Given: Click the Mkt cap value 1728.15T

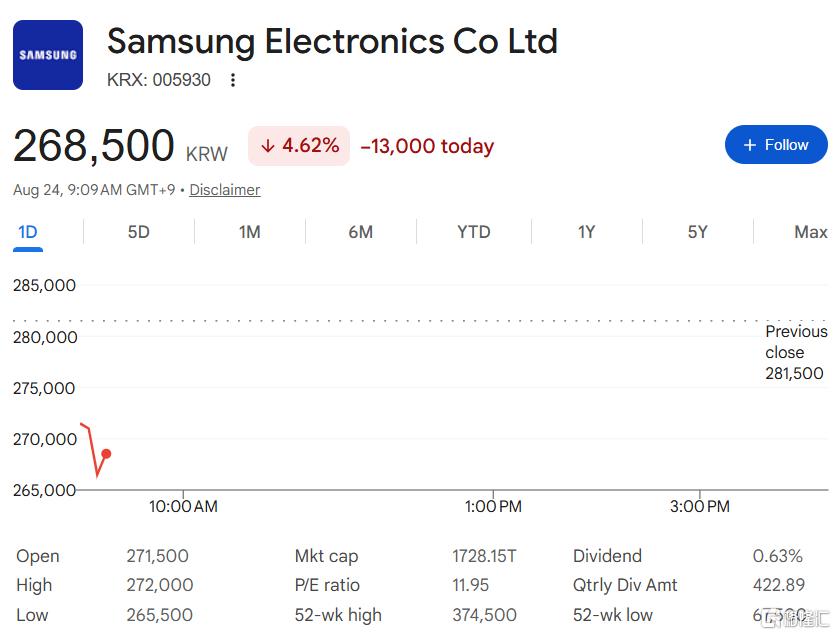Looking at the screenshot, I should click(x=484, y=556).
